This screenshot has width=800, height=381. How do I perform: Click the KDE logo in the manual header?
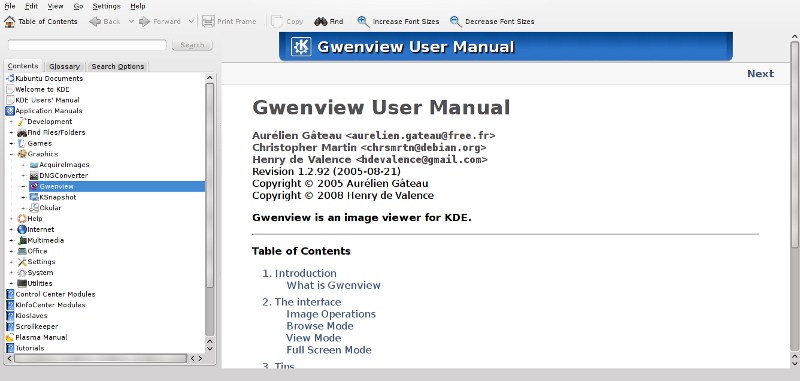301,47
